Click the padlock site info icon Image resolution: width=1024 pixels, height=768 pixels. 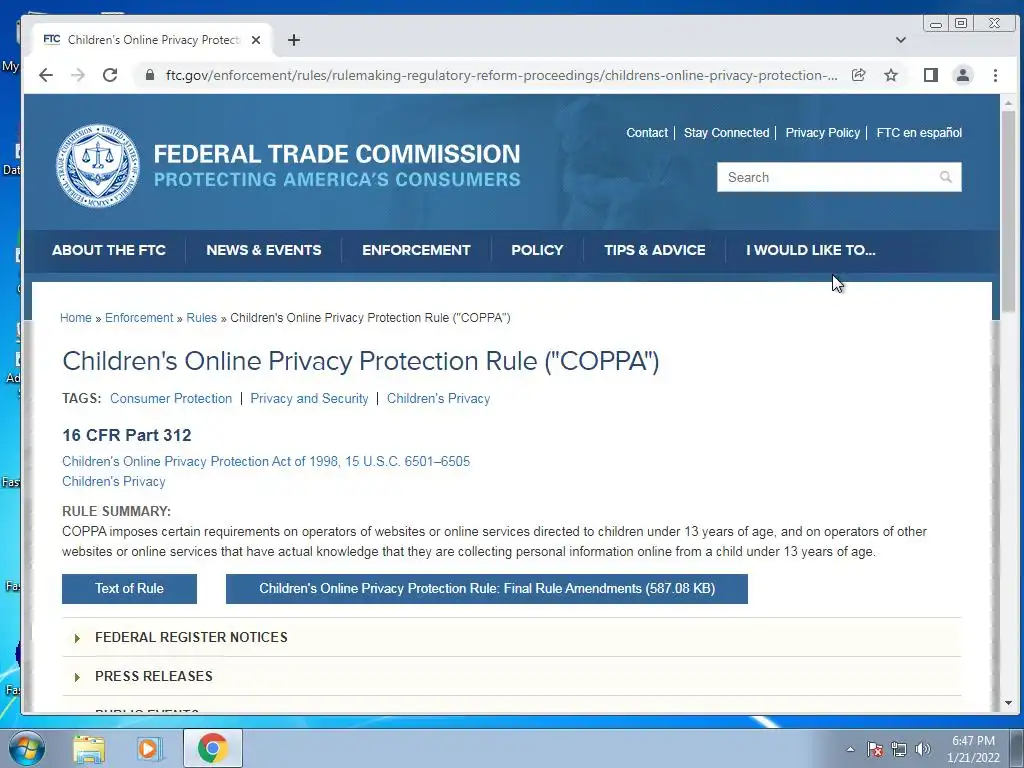click(x=150, y=75)
